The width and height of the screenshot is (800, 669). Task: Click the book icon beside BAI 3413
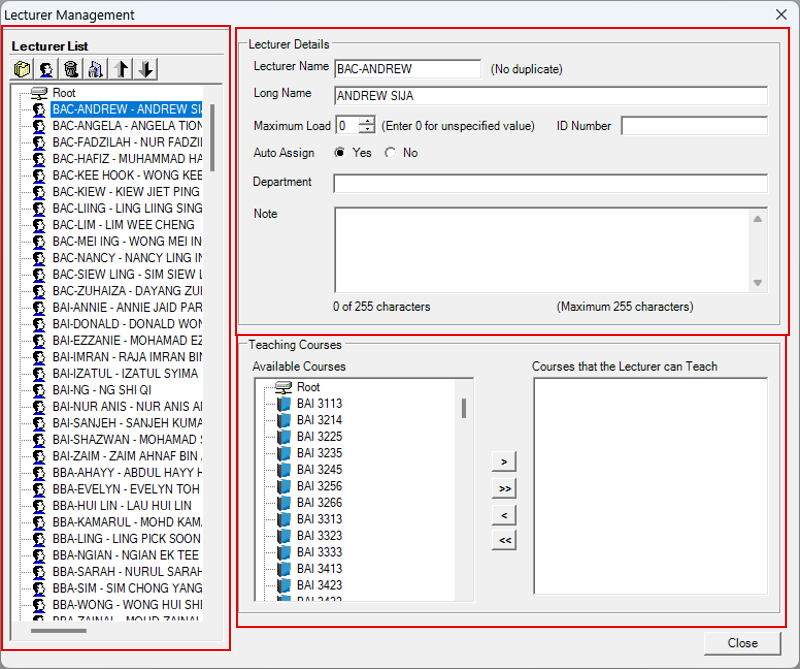(x=284, y=569)
